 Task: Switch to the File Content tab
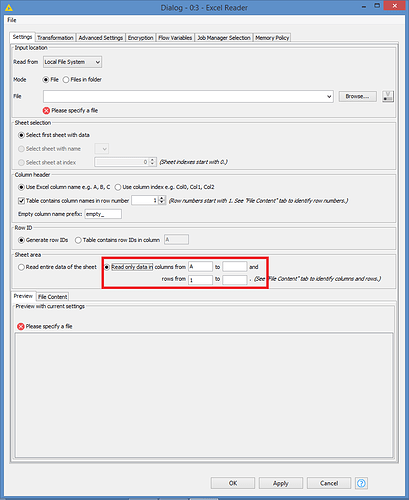pos(52,297)
